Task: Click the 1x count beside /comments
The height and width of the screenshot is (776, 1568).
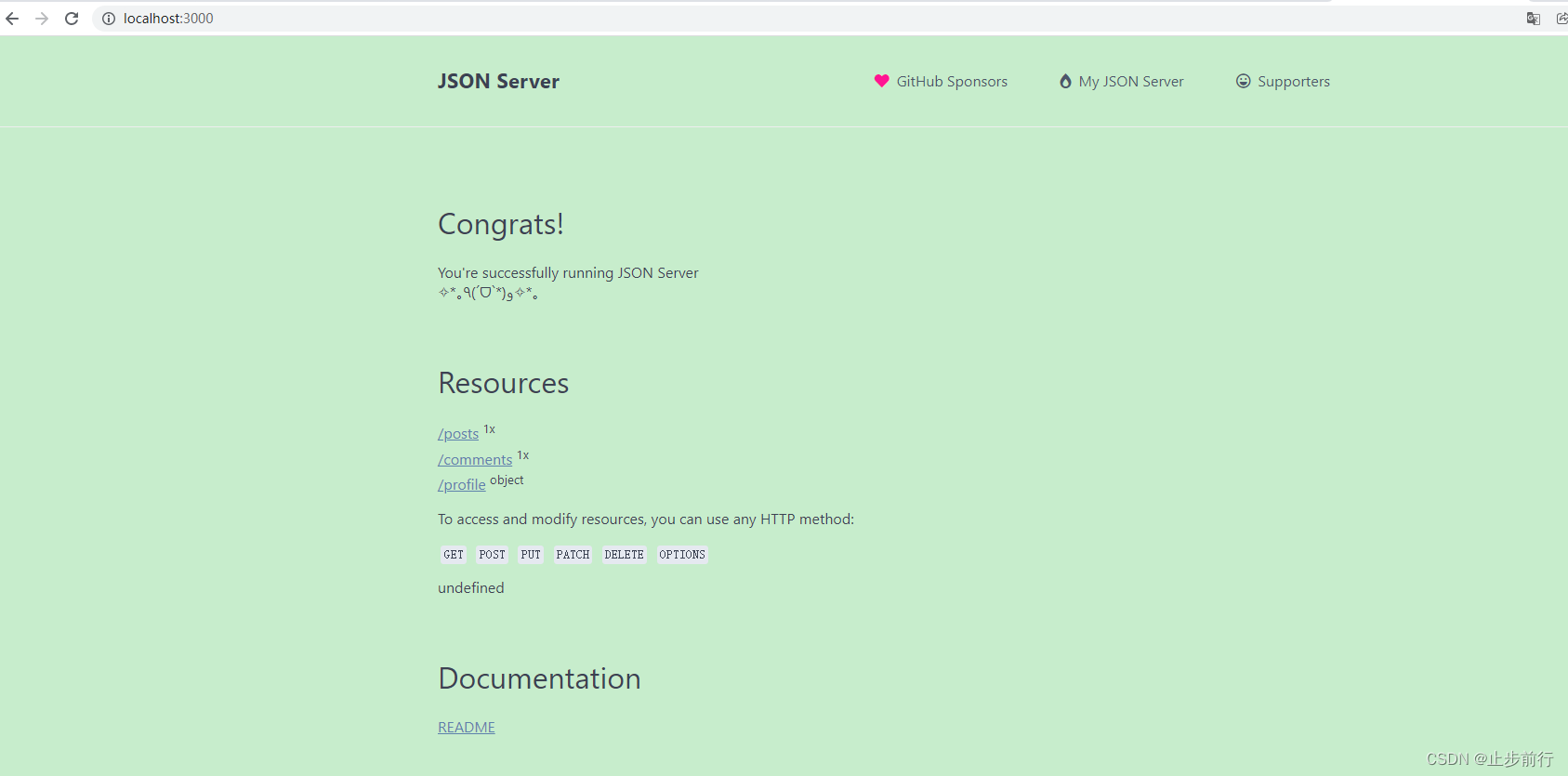Action: (x=523, y=455)
